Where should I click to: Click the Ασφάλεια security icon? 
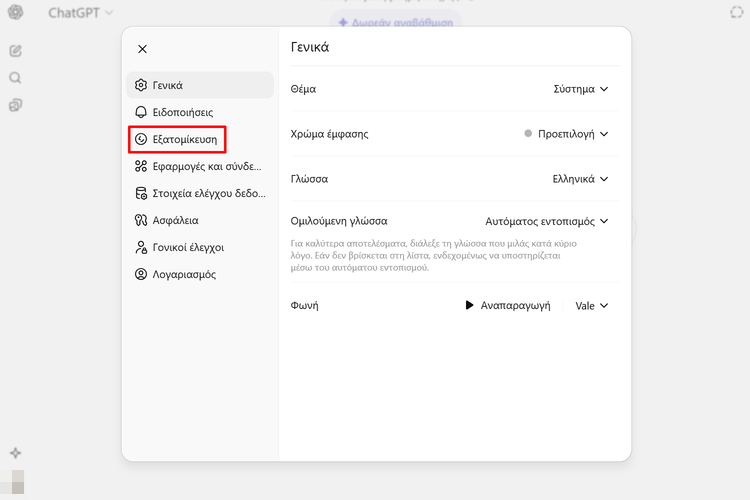click(142, 220)
